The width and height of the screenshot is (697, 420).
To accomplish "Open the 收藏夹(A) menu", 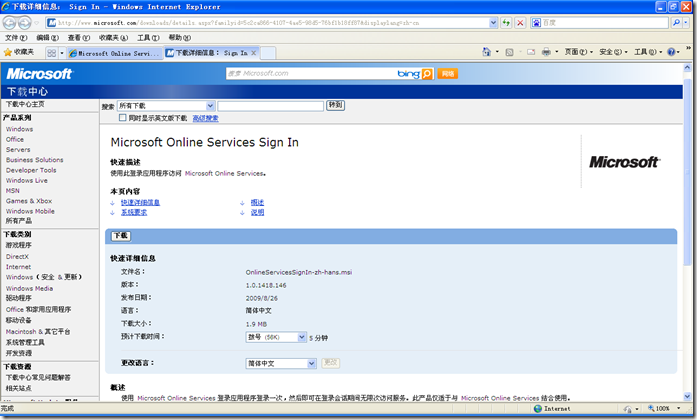I will [113, 38].
